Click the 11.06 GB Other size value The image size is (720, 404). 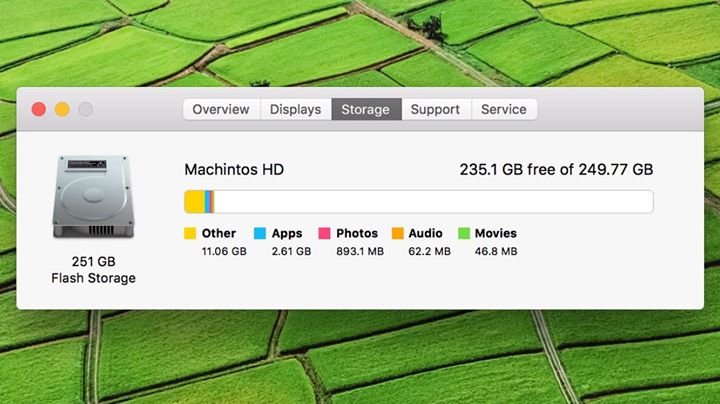(x=224, y=251)
